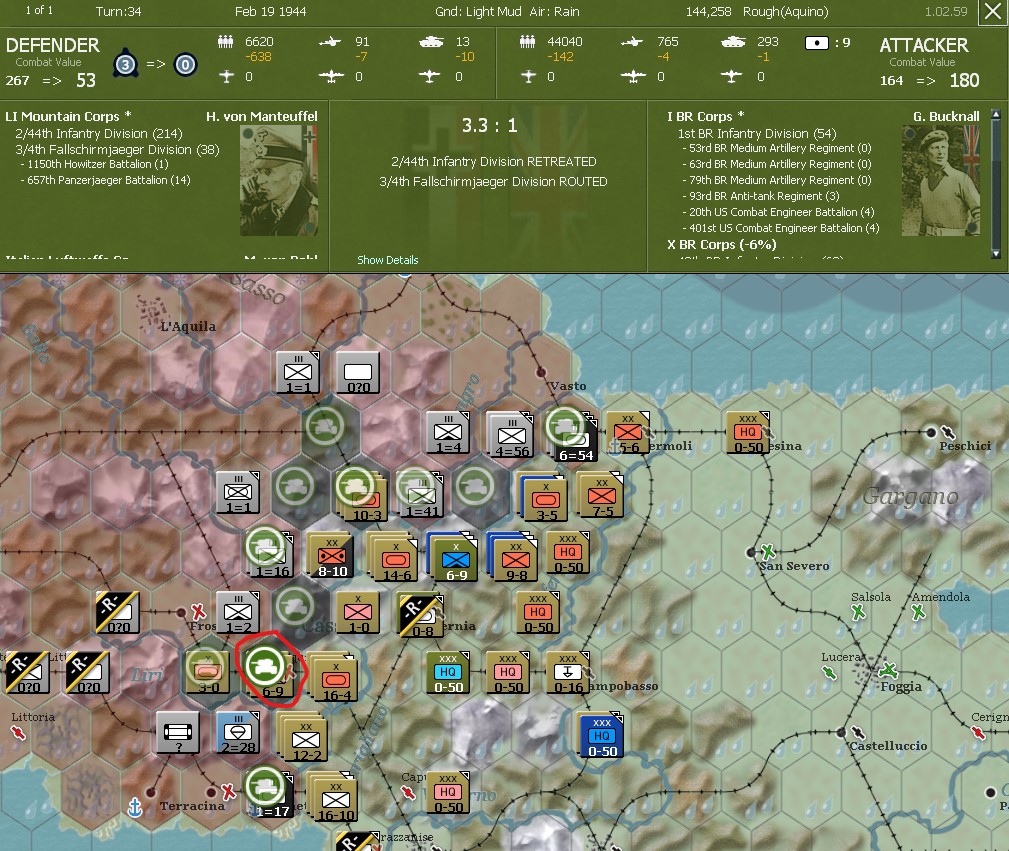This screenshot has height=851, width=1009.
Task: Click the Salsola airfield marker
Action: [x=858, y=613]
